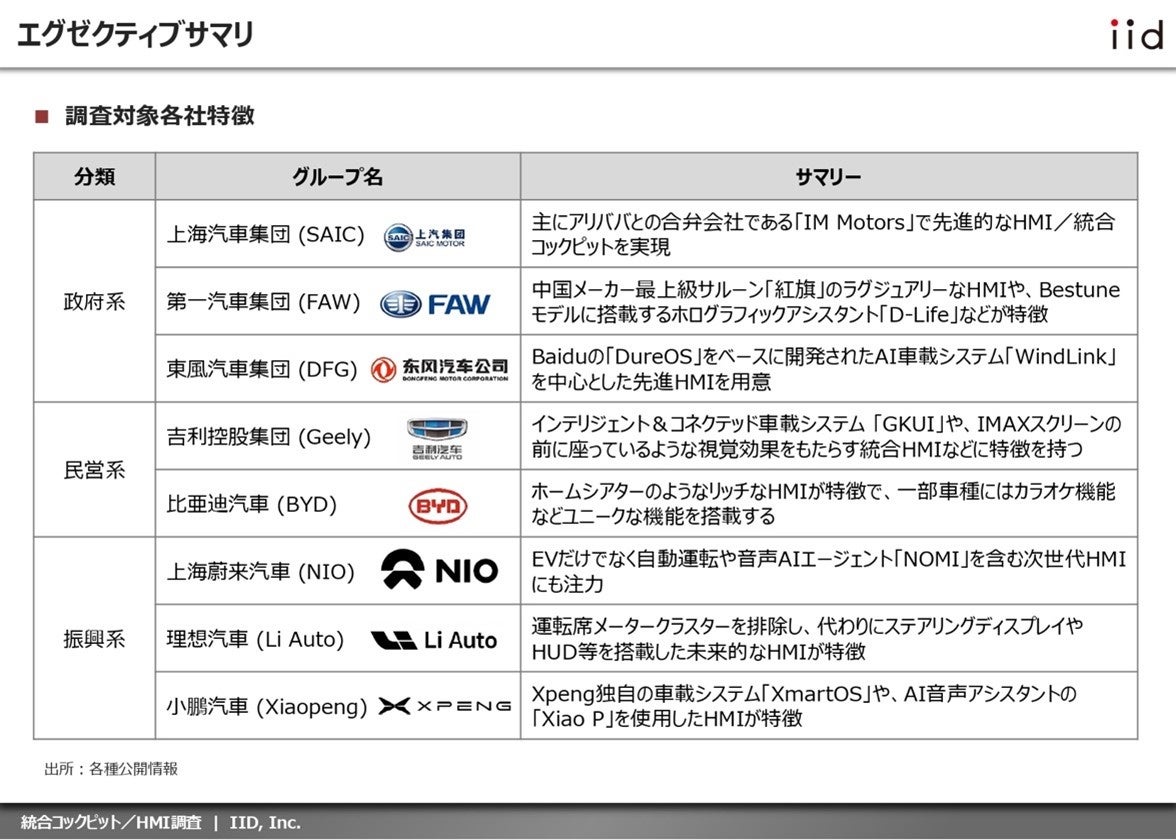This screenshot has width=1176, height=840.
Task: Click the FAW logo
Action: 435,304
